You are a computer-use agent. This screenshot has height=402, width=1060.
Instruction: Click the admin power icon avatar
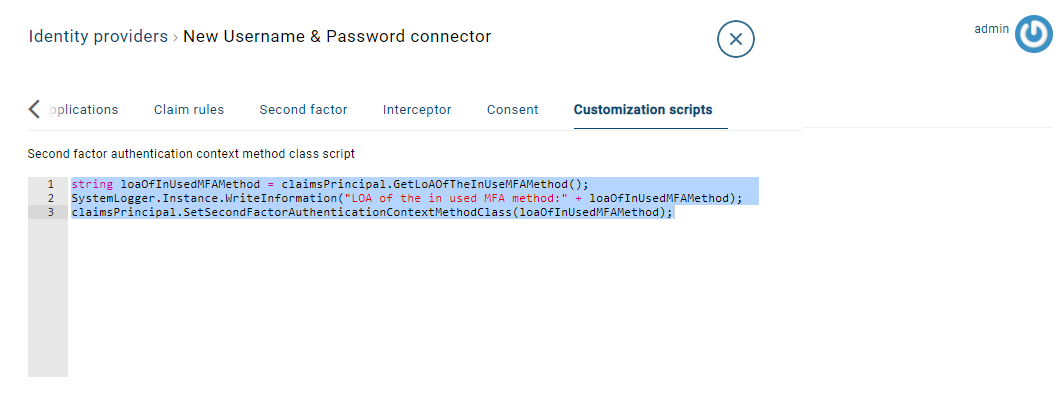coord(1034,35)
